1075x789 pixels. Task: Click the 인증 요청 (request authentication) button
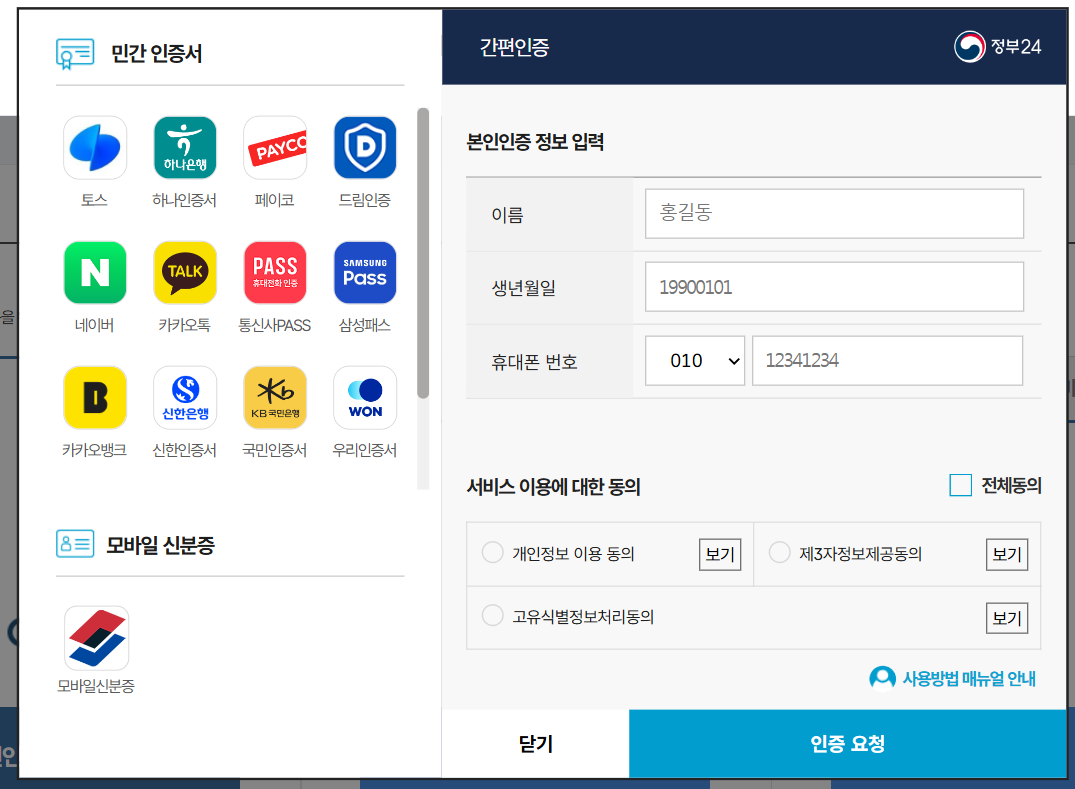click(848, 743)
